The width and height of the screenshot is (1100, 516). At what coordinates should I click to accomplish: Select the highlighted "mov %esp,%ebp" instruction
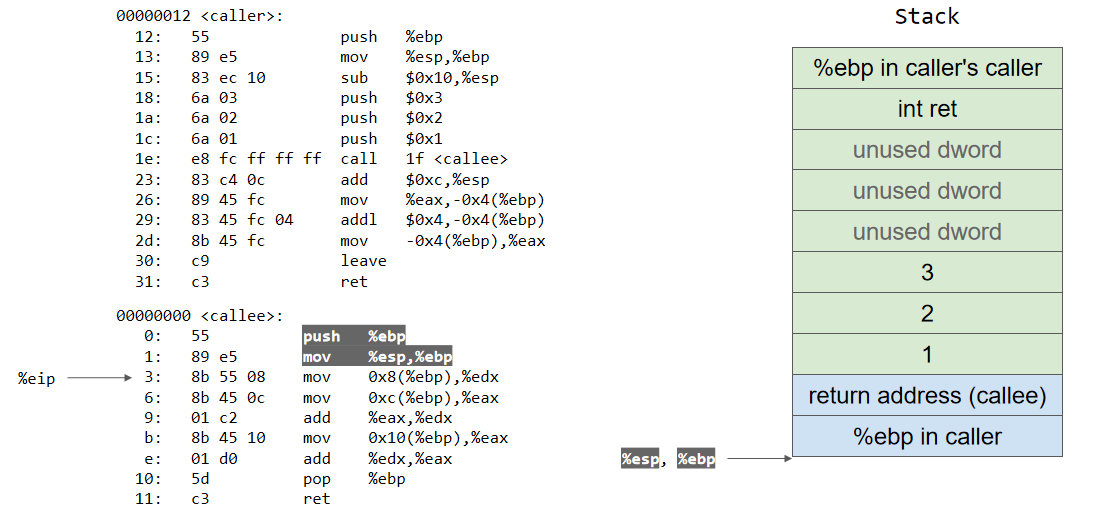(x=377, y=356)
